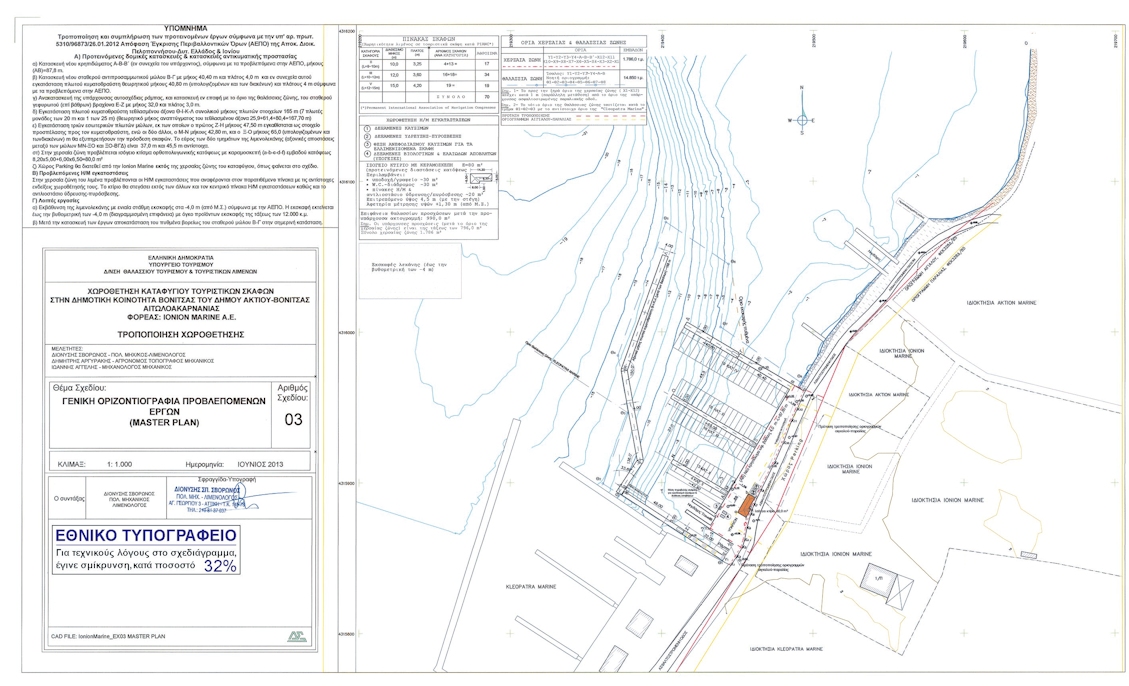The image size is (1129, 686).
Task: Click circled number 1 in the H/M legend
Action: coord(367,129)
